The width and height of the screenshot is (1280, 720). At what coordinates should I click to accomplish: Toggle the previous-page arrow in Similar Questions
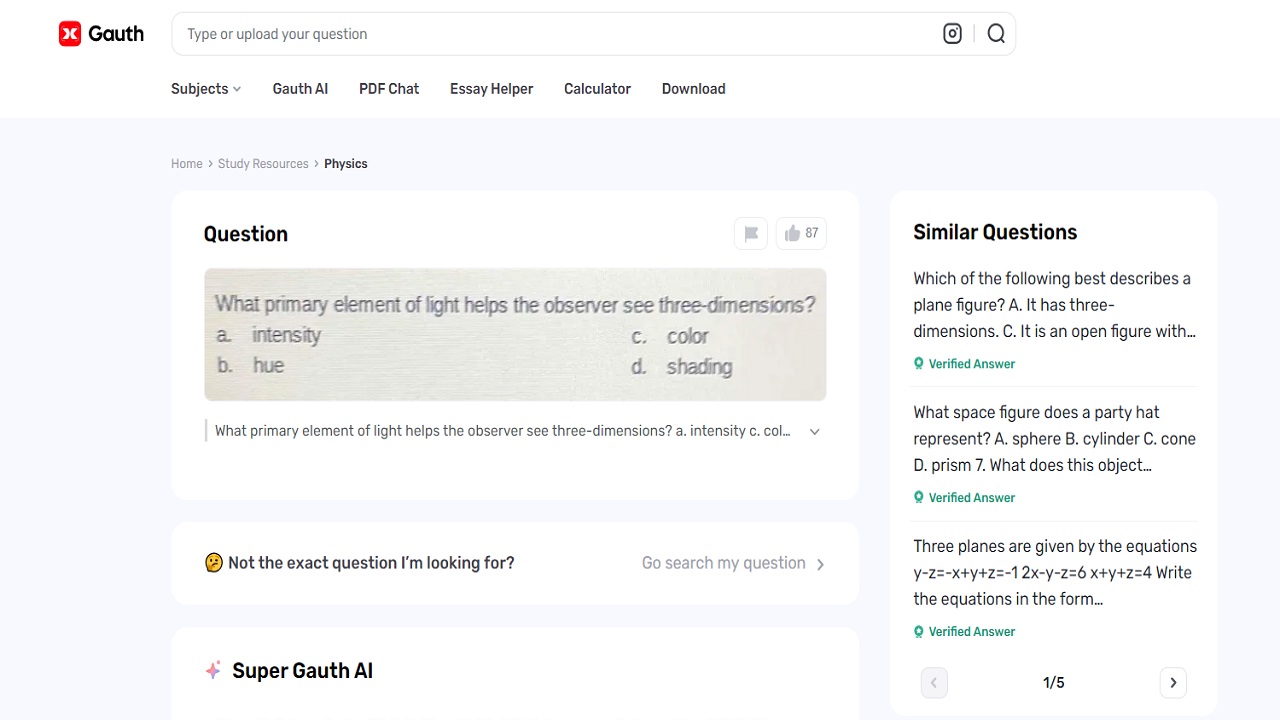[934, 682]
